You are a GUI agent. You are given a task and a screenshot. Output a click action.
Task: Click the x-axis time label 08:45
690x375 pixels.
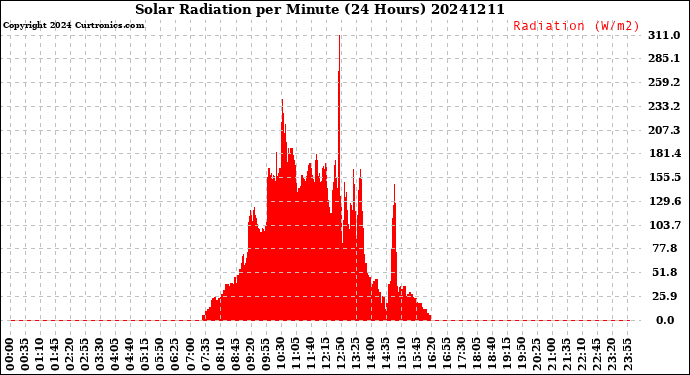pos(235,355)
